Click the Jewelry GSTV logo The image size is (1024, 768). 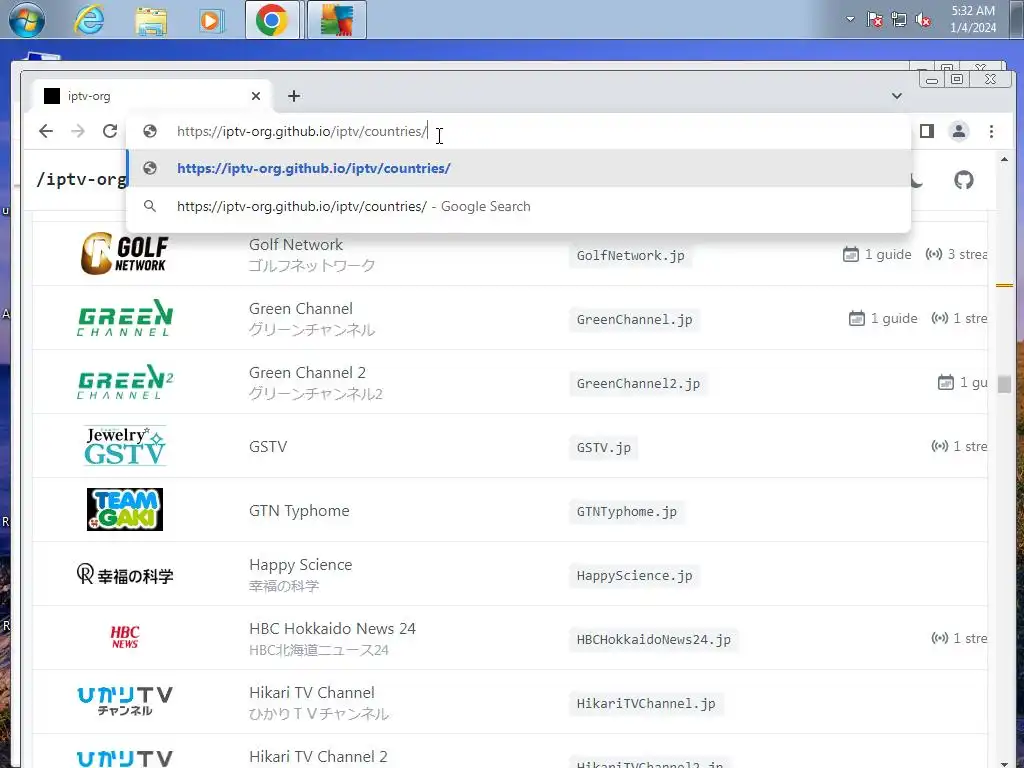point(125,445)
